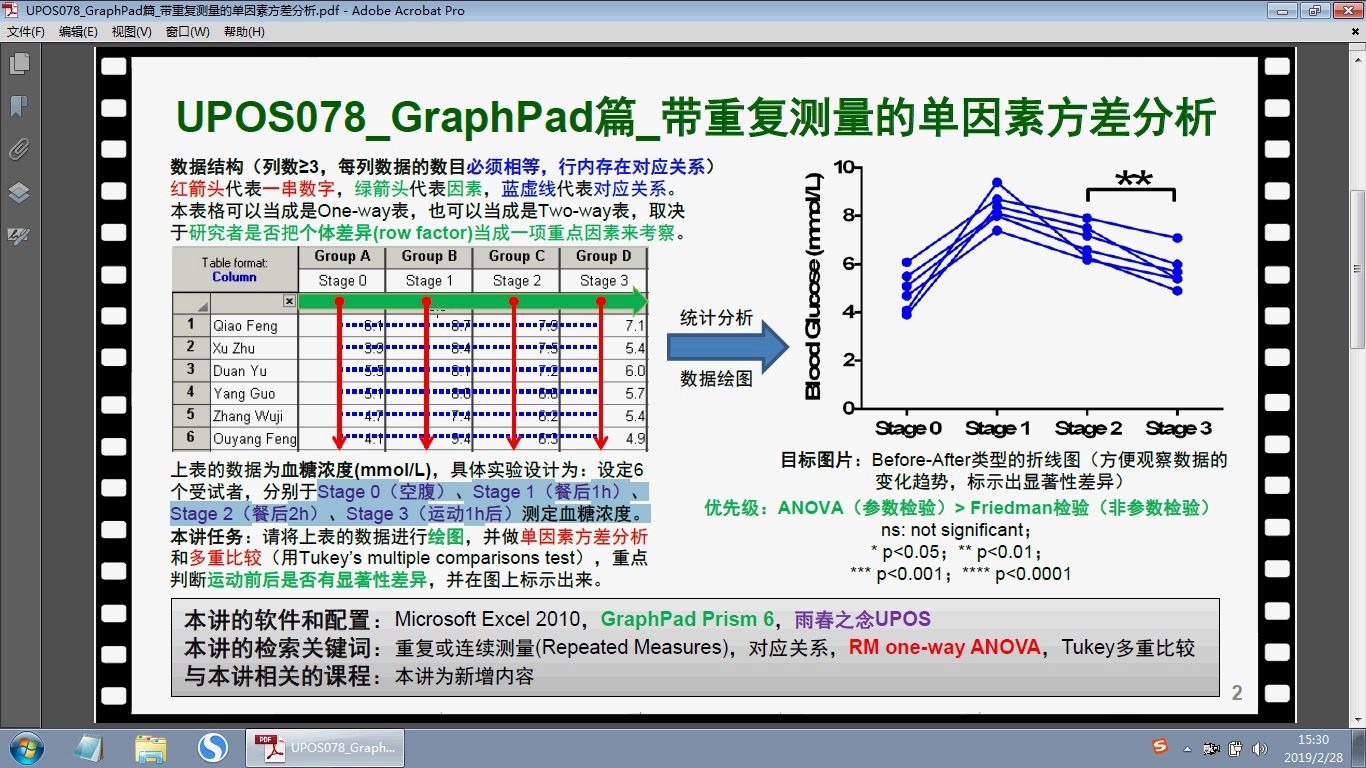
Task: Open the 文件(F) menu
Action: (x=26, y=31)
